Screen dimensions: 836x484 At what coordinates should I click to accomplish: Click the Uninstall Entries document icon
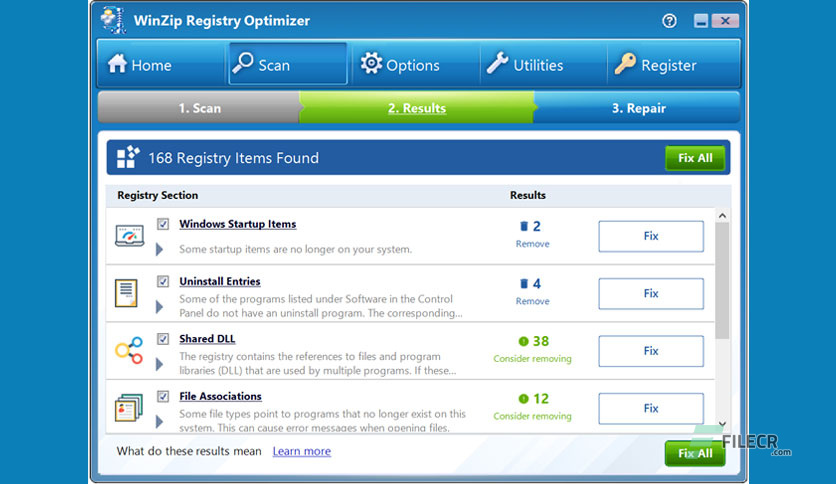click(x=126, y=293)
